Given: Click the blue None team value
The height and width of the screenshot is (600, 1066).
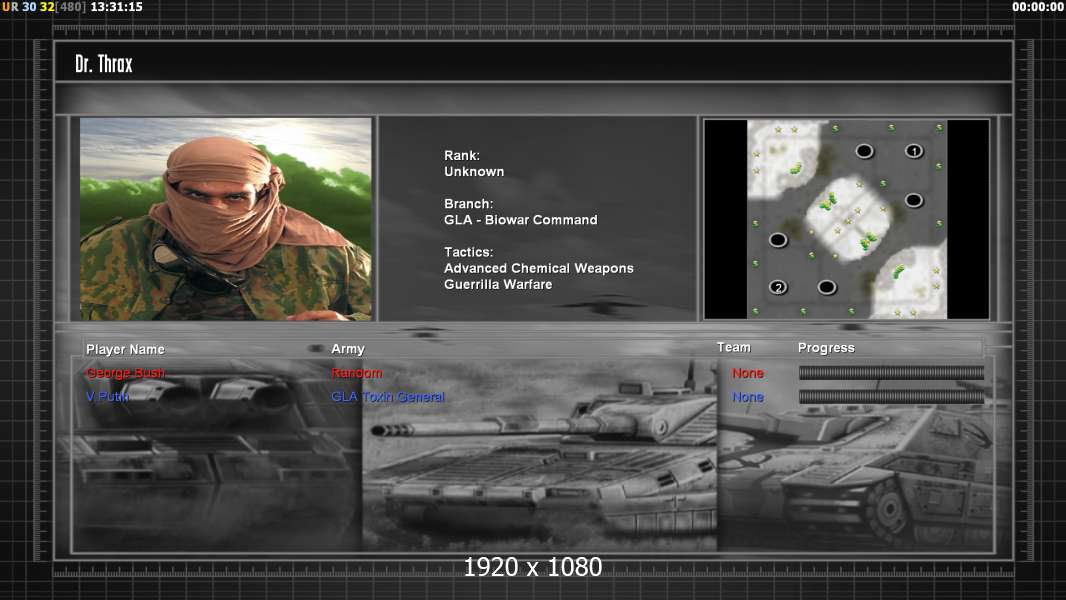Looking at the screenshot, I should tap(748, 397).
